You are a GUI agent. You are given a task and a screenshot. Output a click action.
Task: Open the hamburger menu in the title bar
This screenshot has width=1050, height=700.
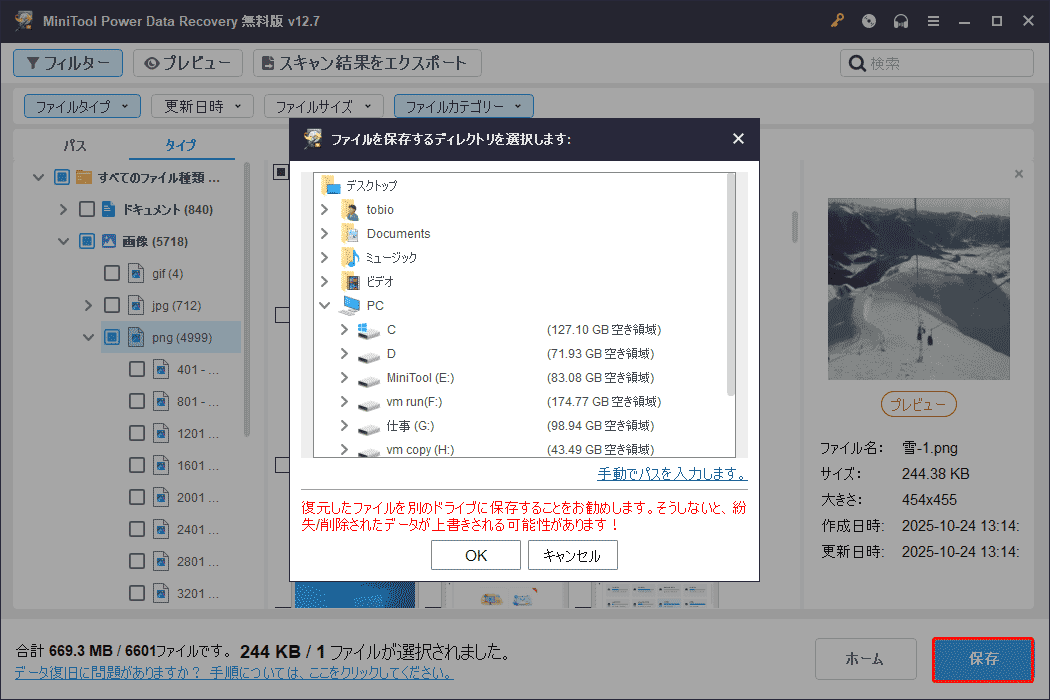coord(933,20)
